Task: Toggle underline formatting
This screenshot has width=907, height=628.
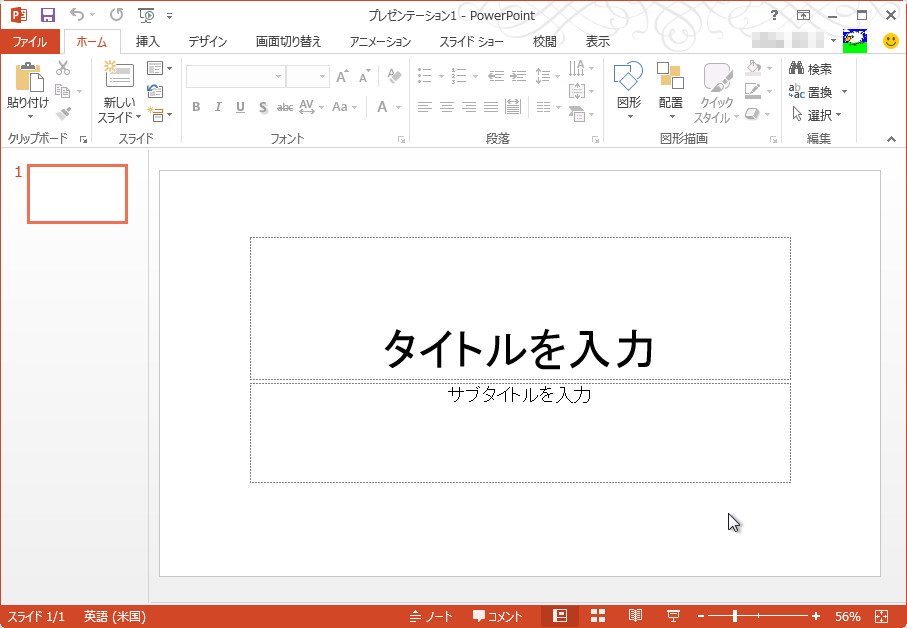Action: pos(239,107)
